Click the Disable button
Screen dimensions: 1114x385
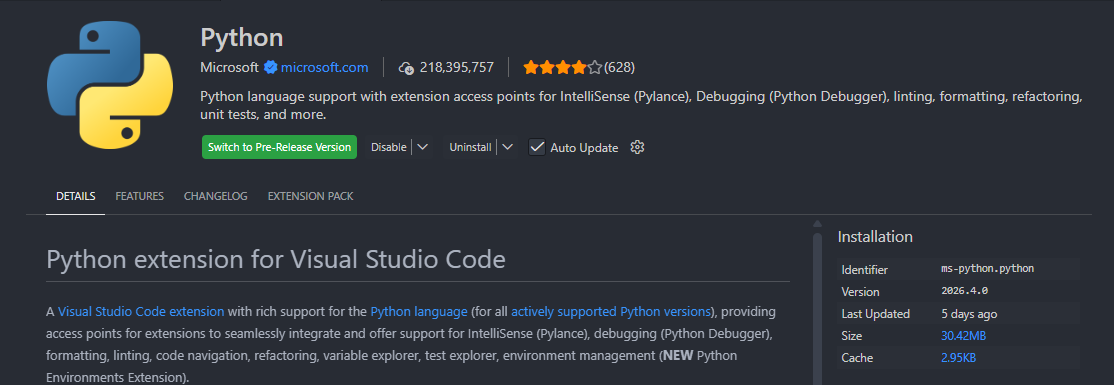point(389,147)
